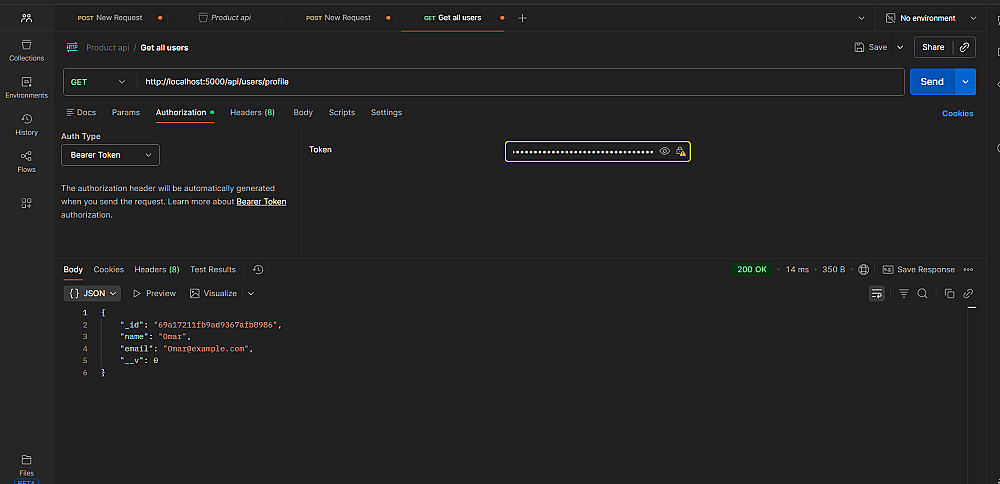Screen dimensions: 1000x484
Task: Click the filter response icon
Action: [x=904, y=294]
